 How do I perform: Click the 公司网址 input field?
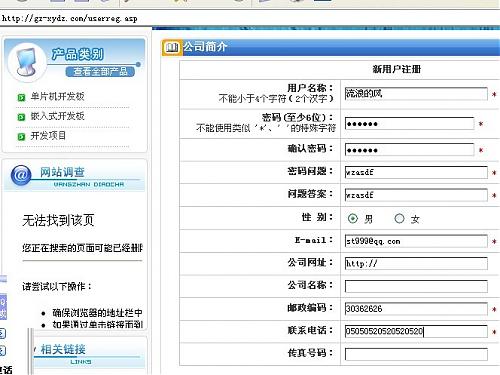coord(416,263)
